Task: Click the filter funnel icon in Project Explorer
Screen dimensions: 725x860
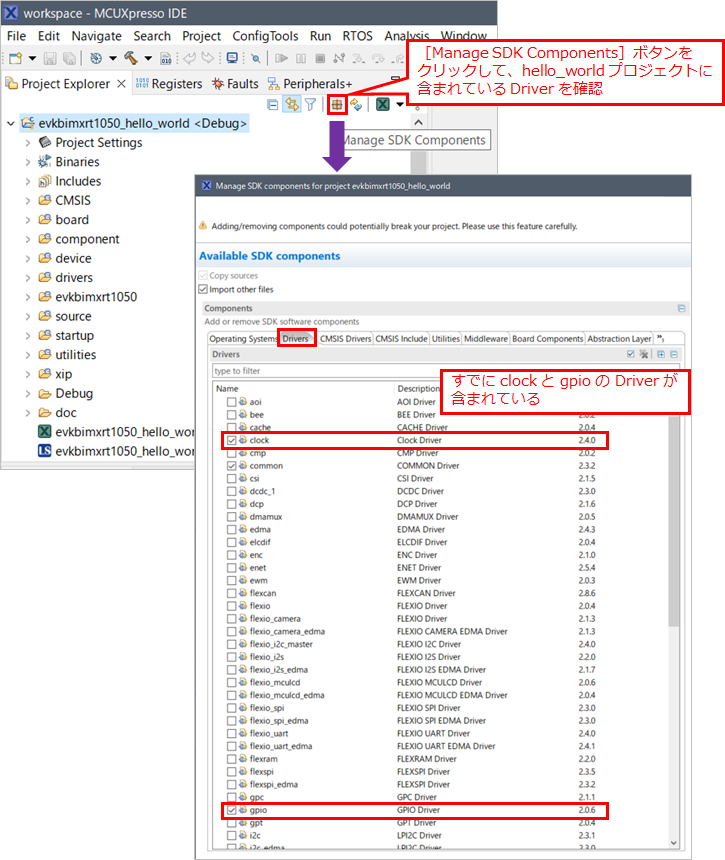Action: (x=310, y=104)
